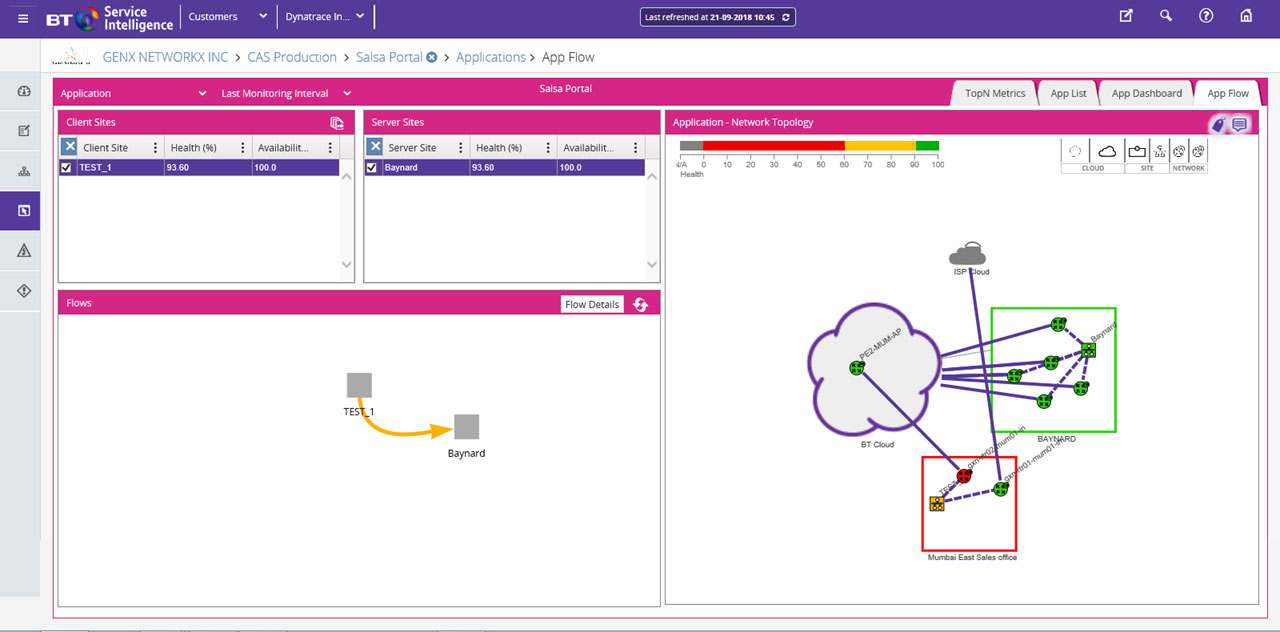Switch to the TopN Metrics tab
The image size is (1280, 632).
point(994,93)
